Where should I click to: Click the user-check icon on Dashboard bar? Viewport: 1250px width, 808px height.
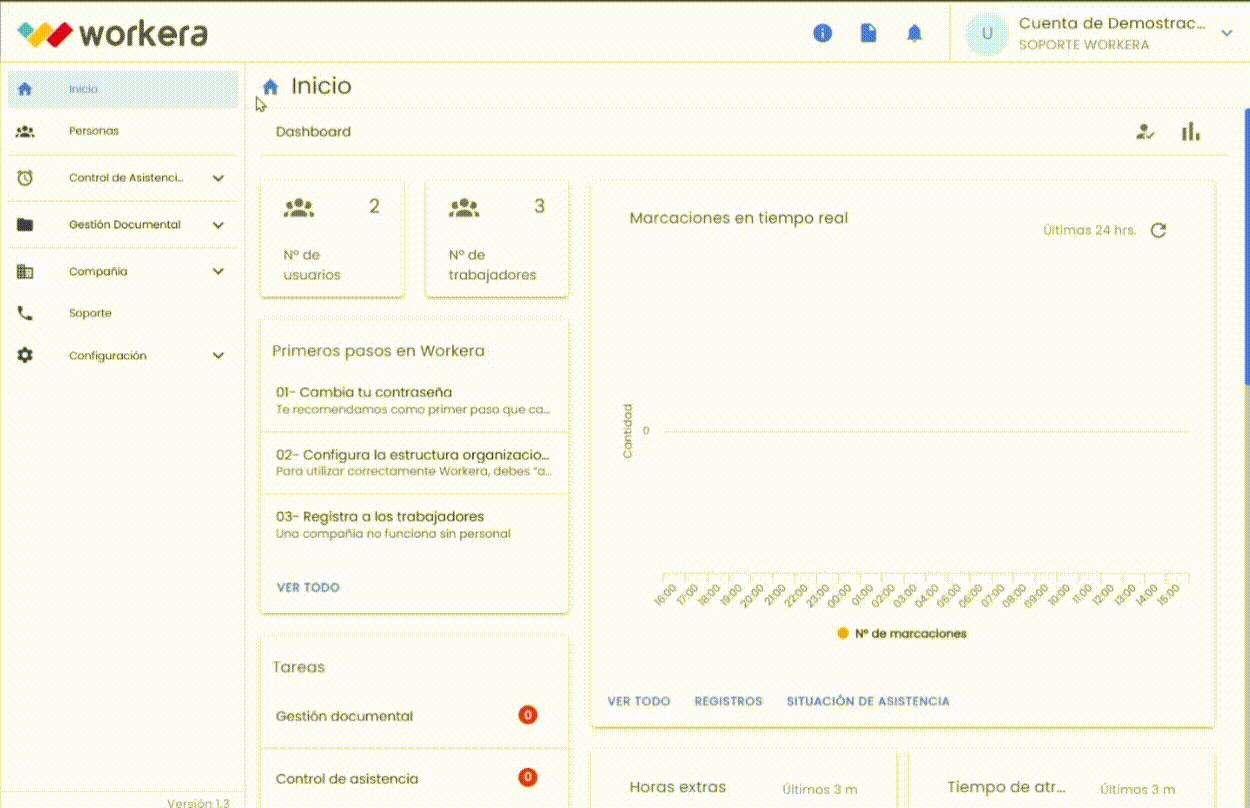pyautogui.click(x=1146, y=132)
